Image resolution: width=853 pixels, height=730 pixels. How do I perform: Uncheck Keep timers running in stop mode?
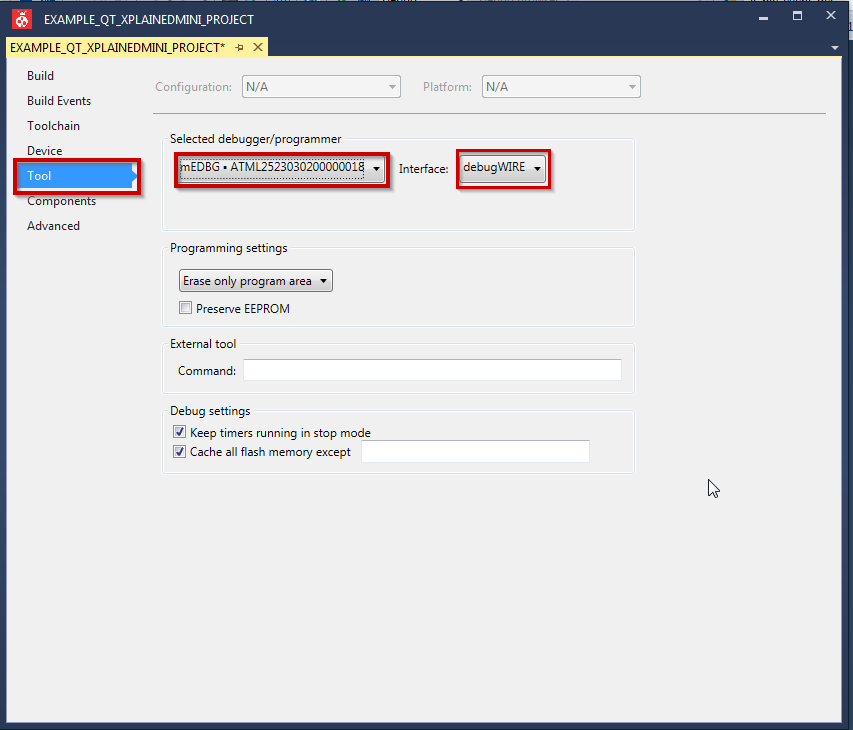[x=180, y=433]
